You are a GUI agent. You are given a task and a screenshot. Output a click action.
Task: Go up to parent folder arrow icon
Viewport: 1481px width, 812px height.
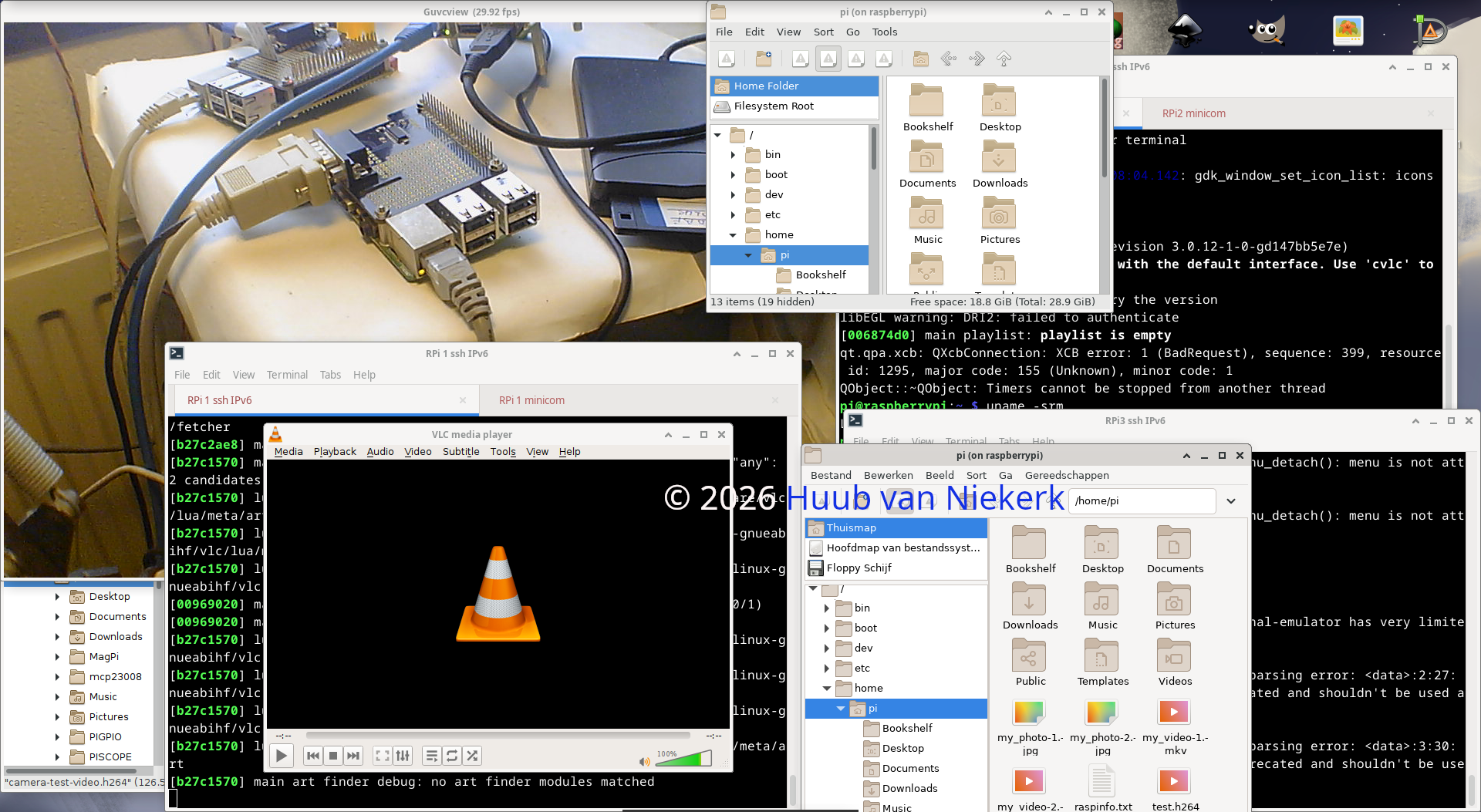[x=1004, y=59]
